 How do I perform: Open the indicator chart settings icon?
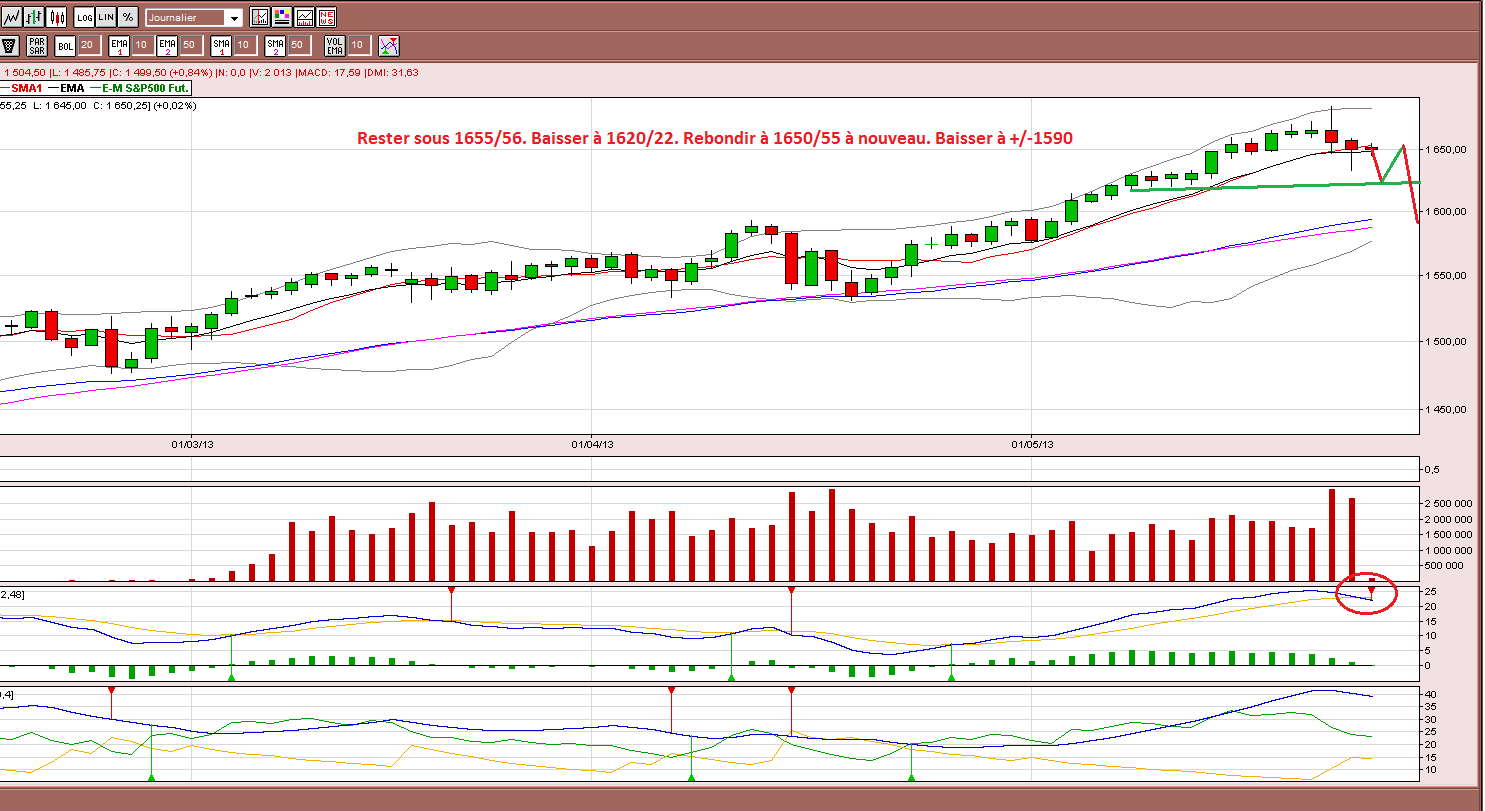click(x=259, y=17)
